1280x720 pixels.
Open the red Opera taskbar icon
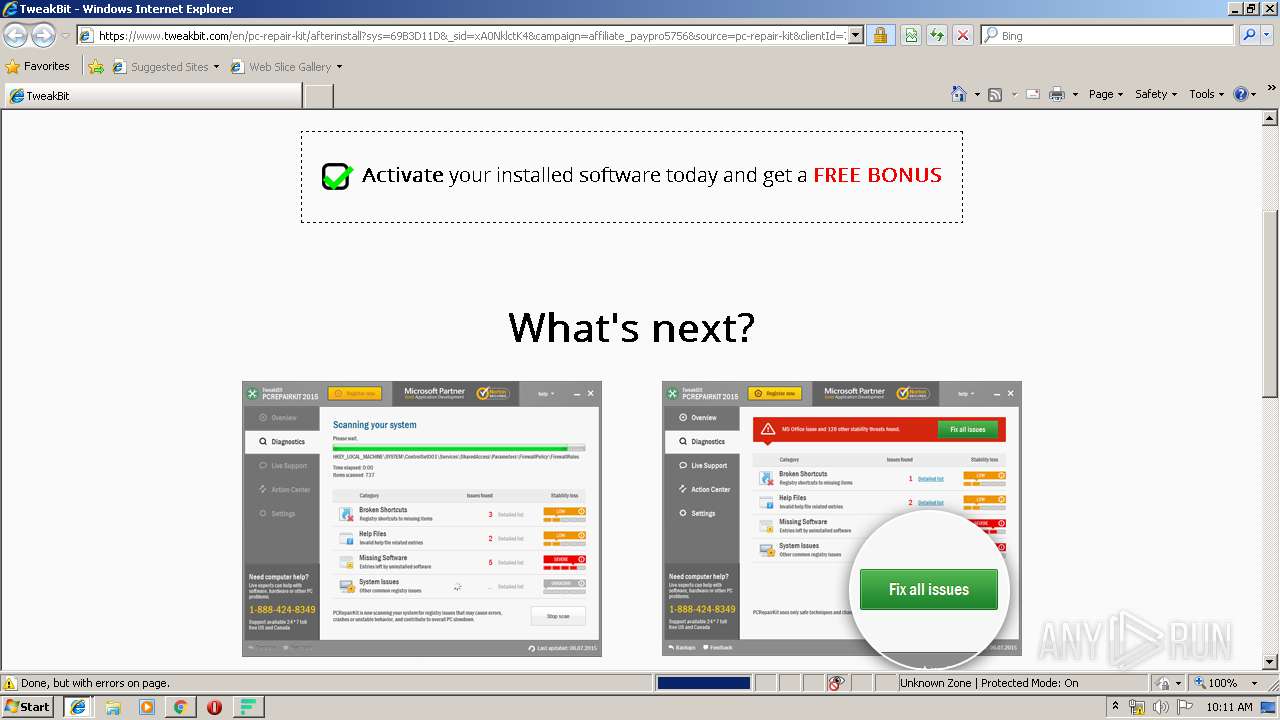214,707
